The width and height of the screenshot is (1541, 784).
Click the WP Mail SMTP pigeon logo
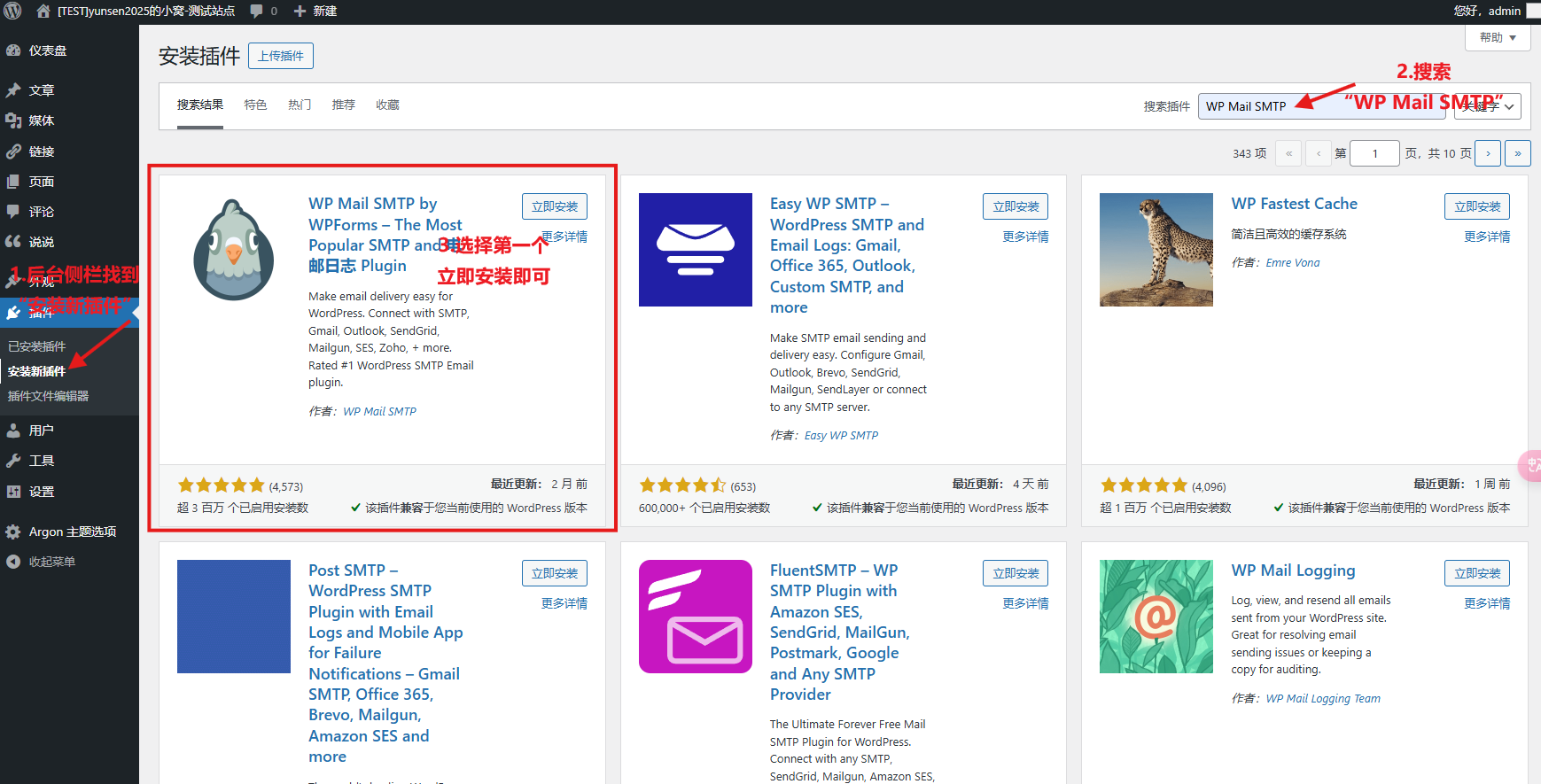point(234,250)
